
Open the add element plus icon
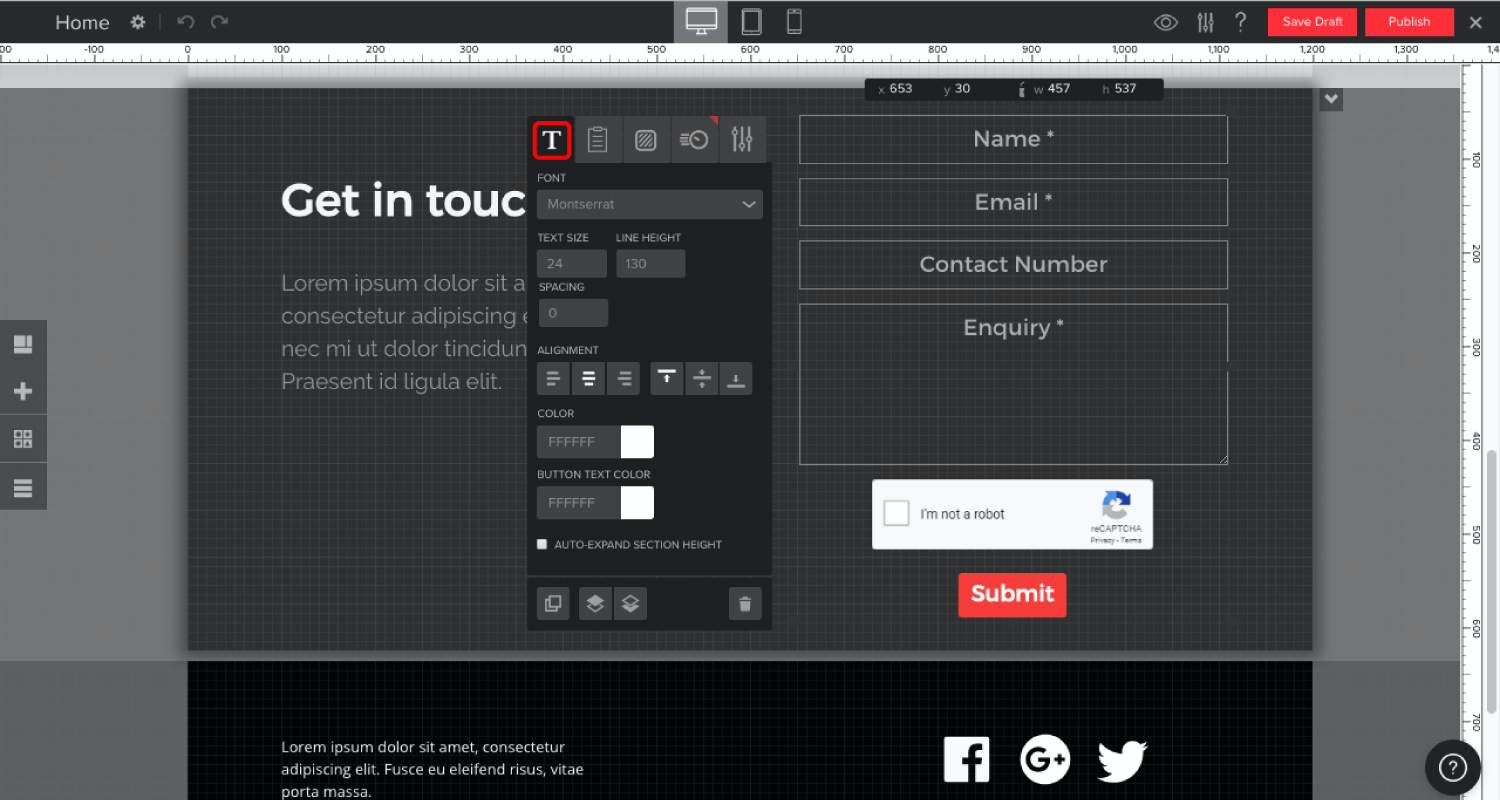pyautogui.click(x=23, y=391)
